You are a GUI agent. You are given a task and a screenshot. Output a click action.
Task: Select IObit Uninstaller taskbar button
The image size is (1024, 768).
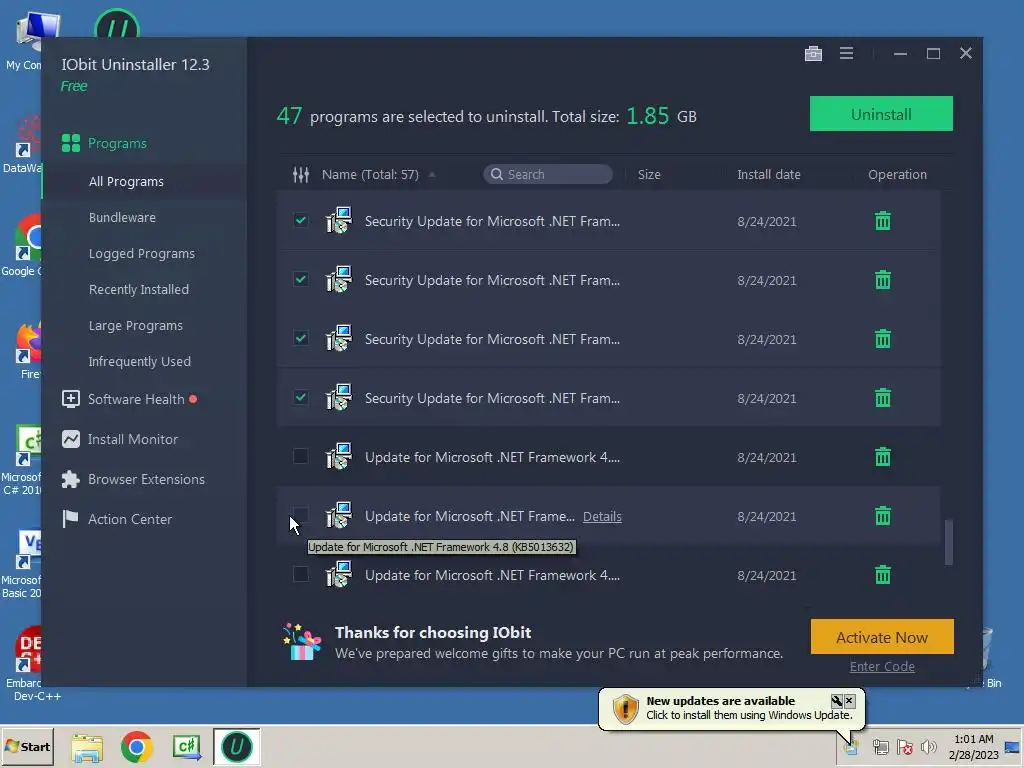(x=236, y=746)
